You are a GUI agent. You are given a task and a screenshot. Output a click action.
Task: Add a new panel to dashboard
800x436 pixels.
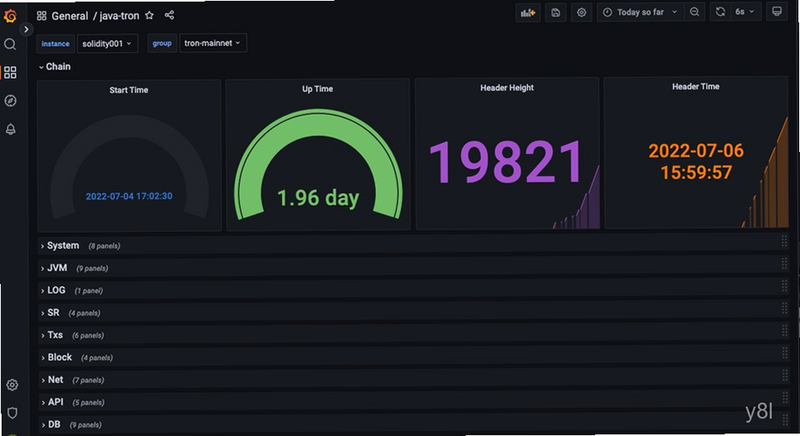[528, 13]
